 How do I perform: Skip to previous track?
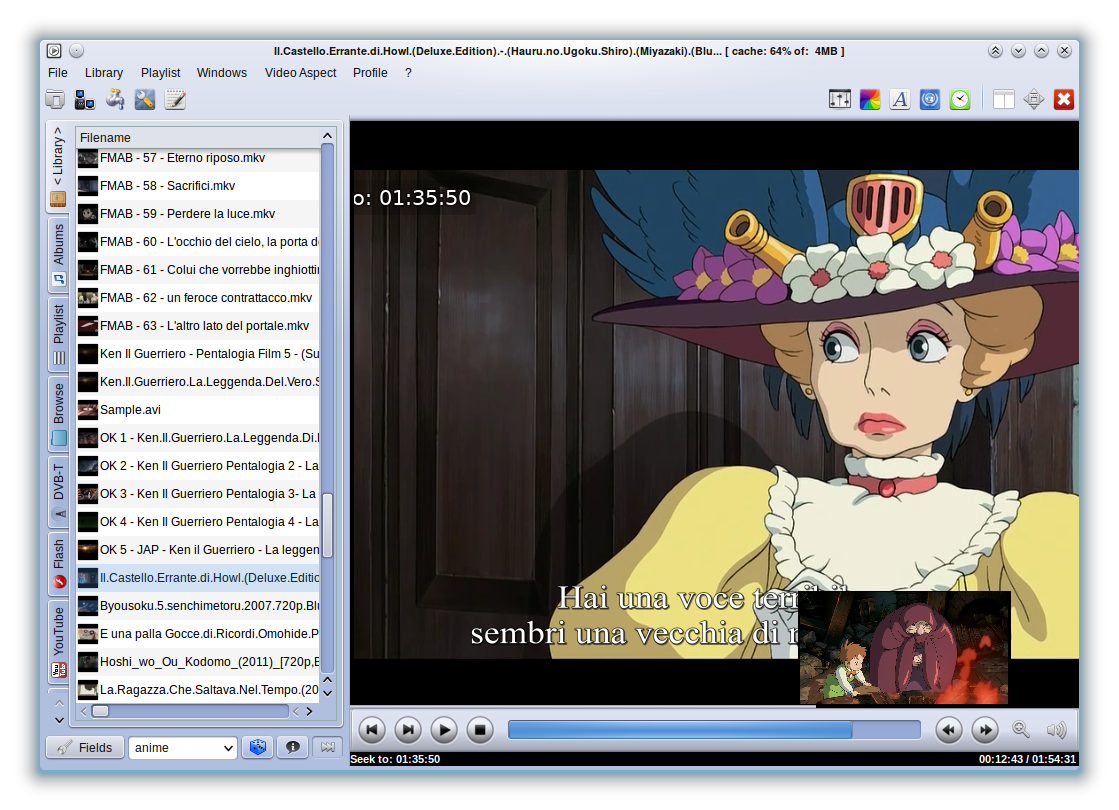tap(372, 729)
